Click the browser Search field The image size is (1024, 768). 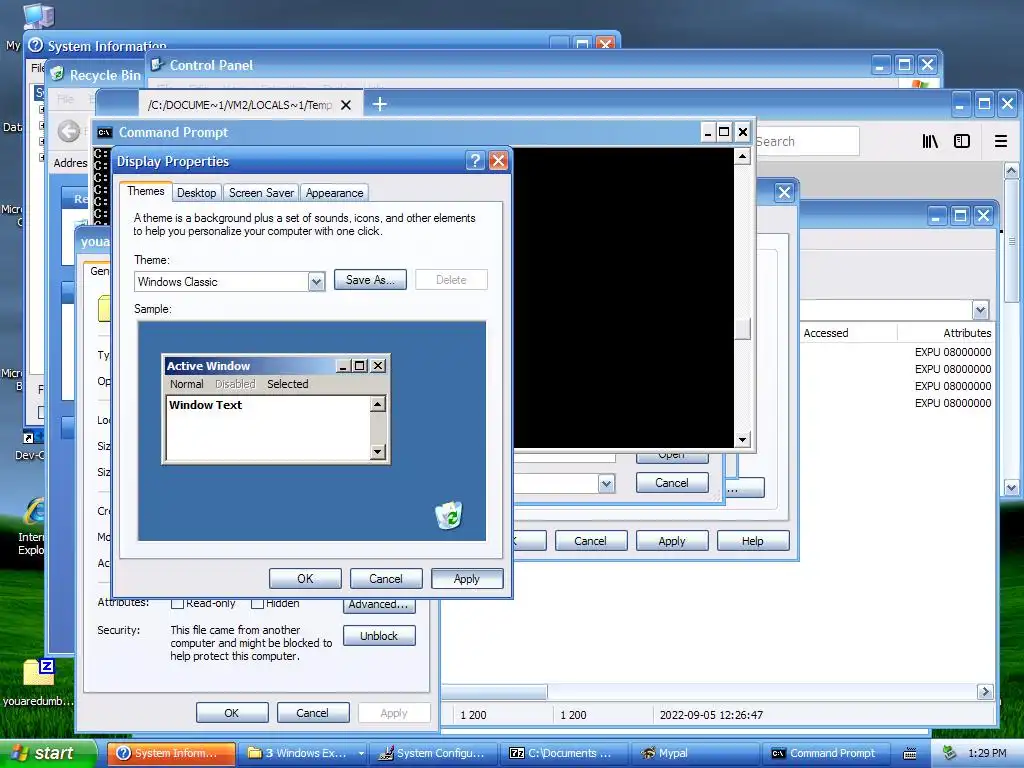(807, 141)
